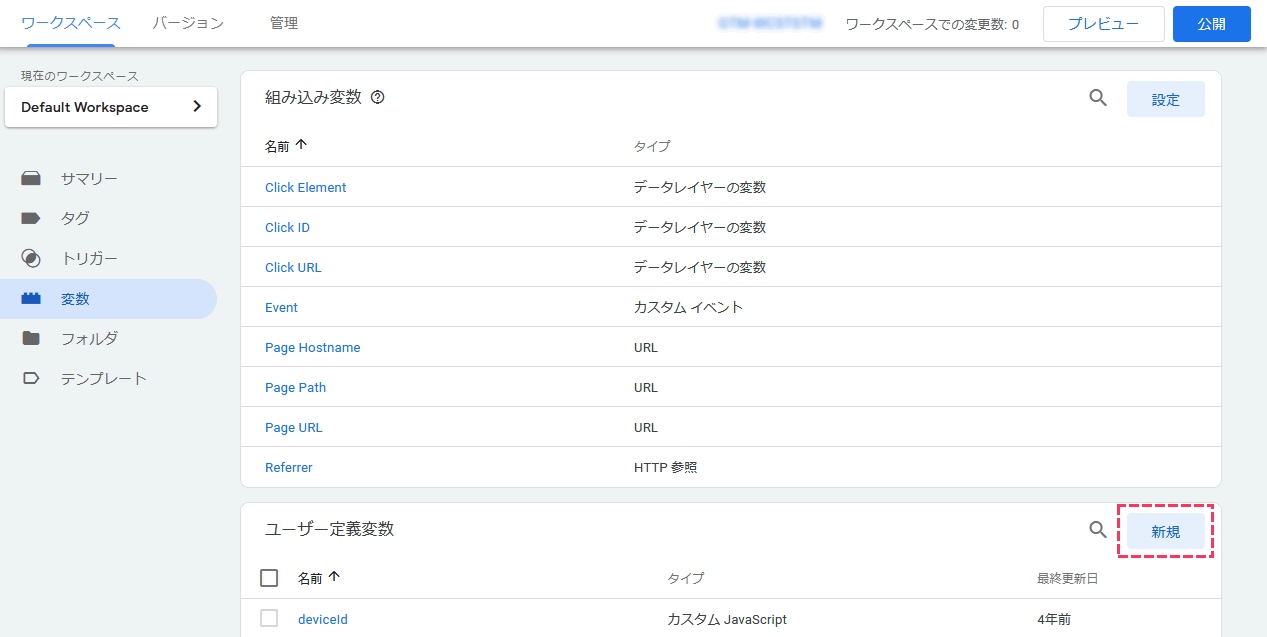Image resolution: width=1267 pixels, height=637 pixels.
Task: Sort user-defined variables by 名前
Action: 320,578
